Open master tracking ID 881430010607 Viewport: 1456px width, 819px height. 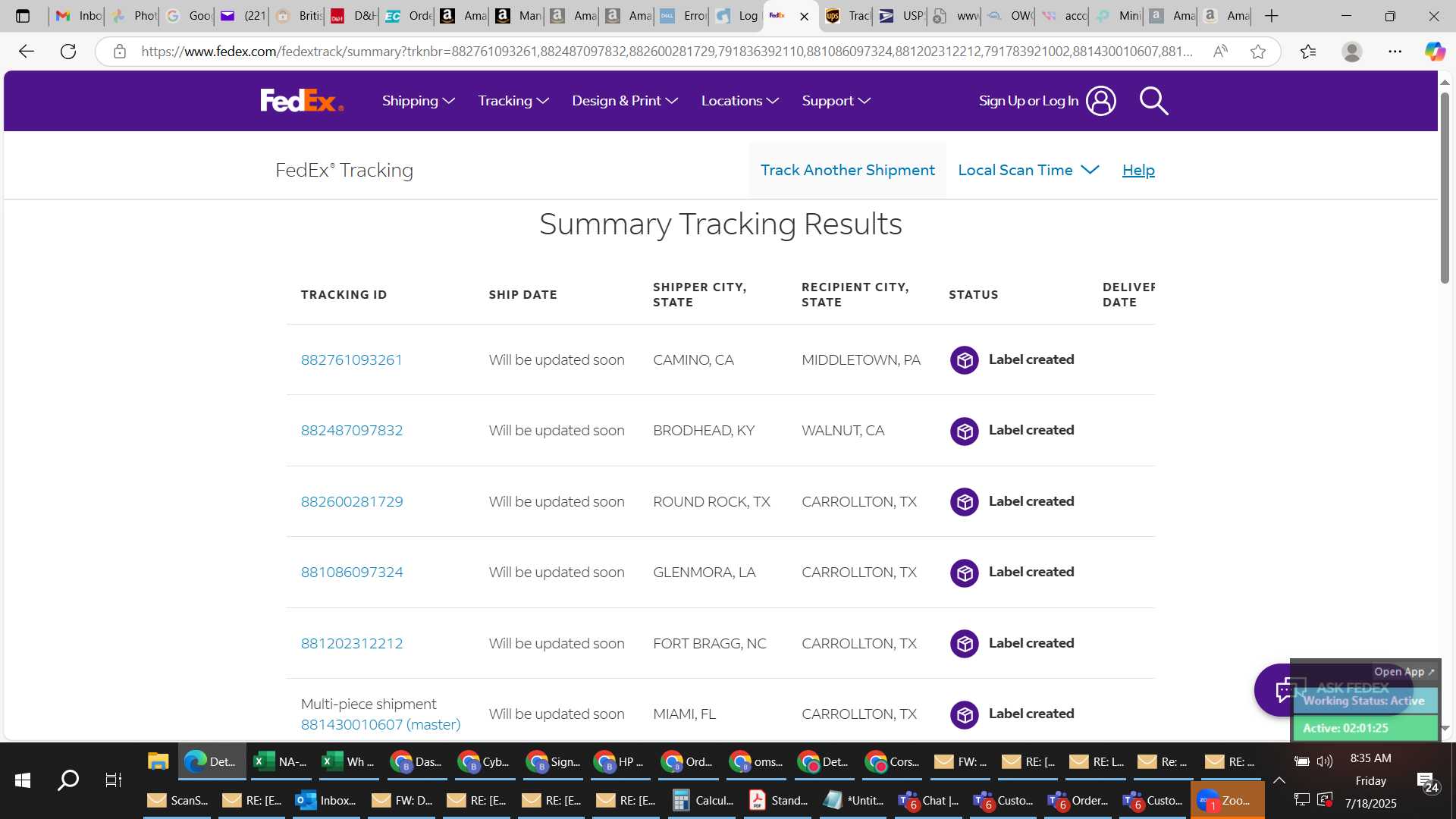tap(381, 725)
